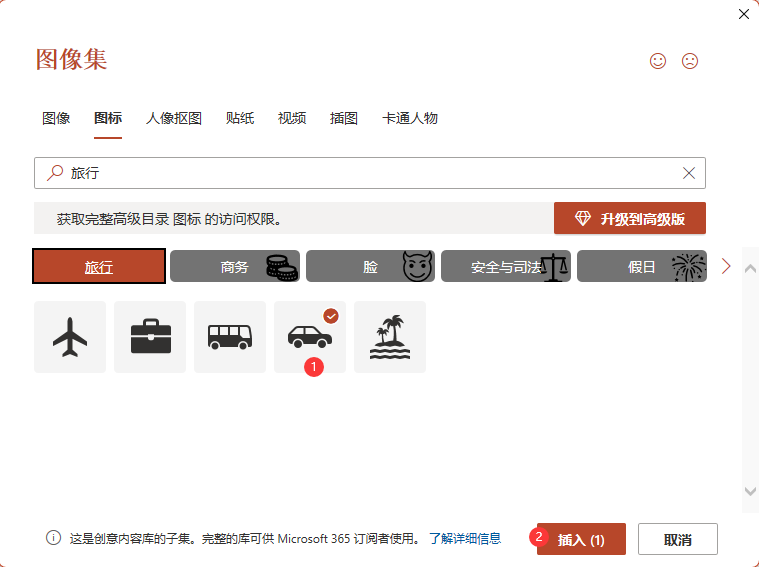
Task: Show more categories with right chevron
Action: pyautogui.click(x=726, y=266)
